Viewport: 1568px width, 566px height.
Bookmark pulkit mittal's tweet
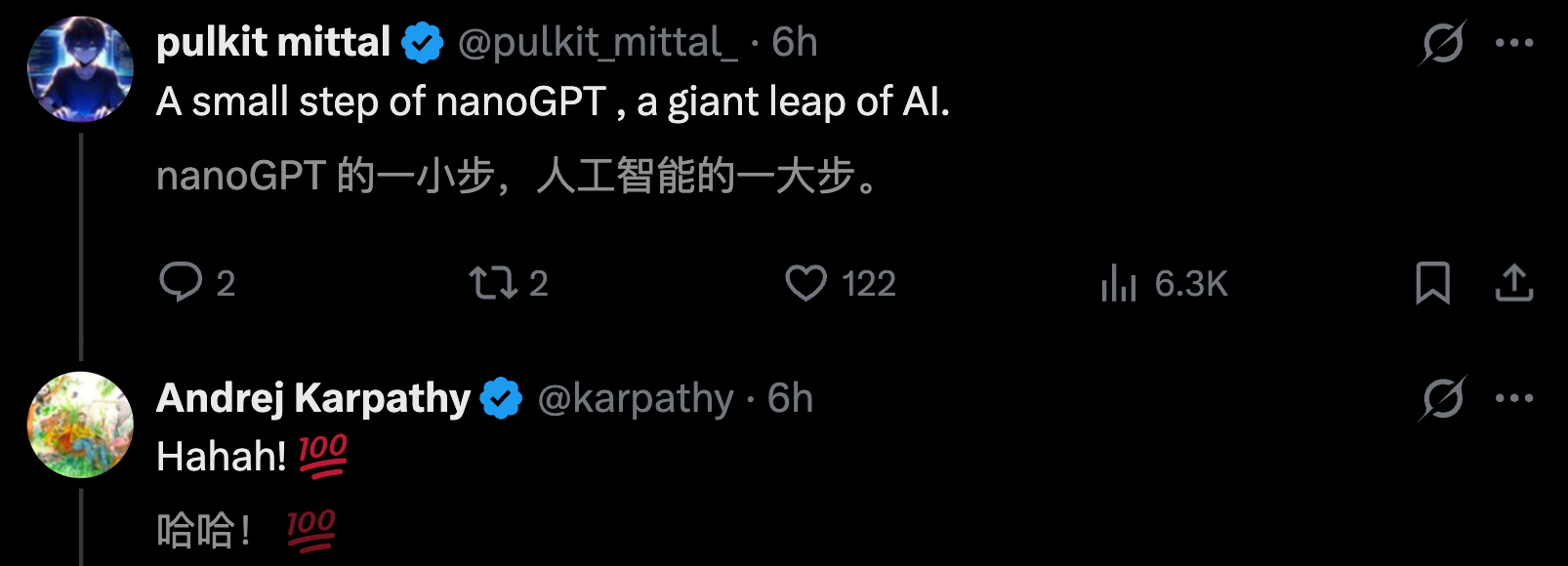[x=1432, y=283]
